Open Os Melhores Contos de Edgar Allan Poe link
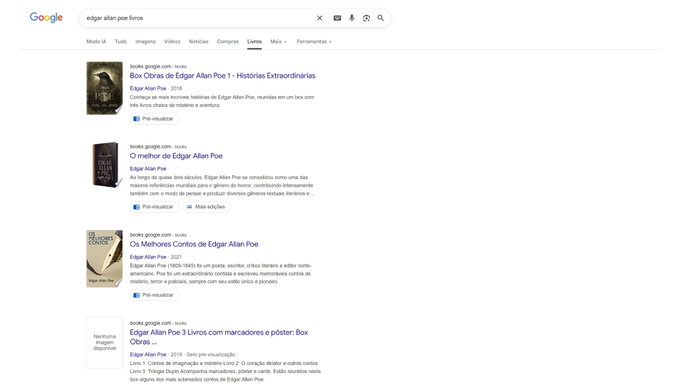Viewport: 684px width, 385px height. coord(194,244)
